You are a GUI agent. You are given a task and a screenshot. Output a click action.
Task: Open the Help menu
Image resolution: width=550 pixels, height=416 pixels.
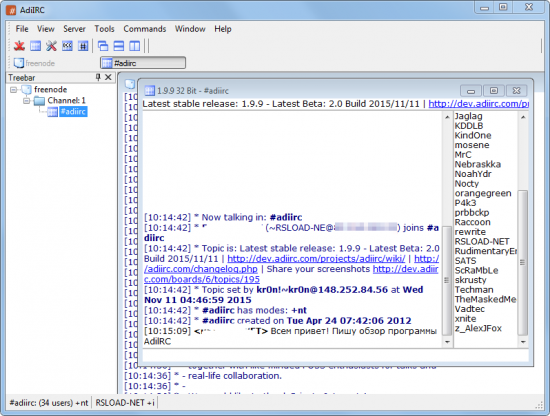223,29
